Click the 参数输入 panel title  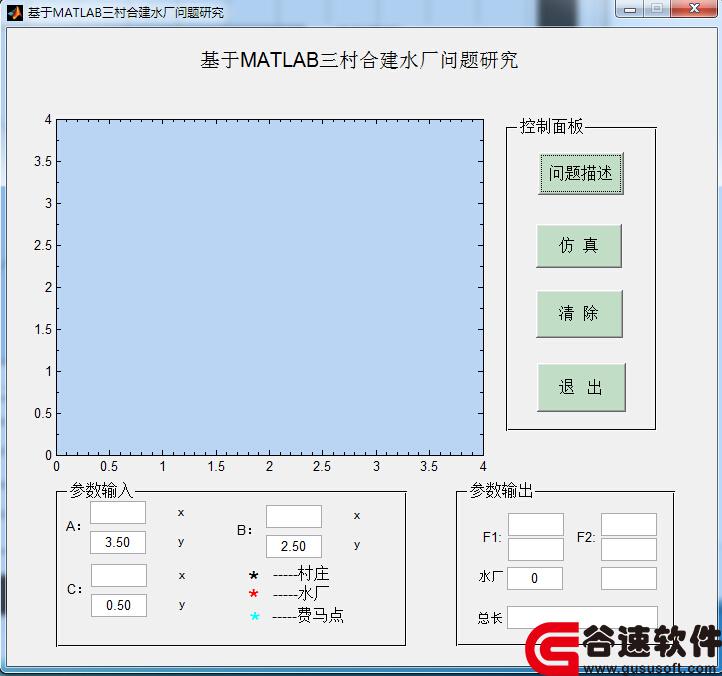tap(102, 490)
